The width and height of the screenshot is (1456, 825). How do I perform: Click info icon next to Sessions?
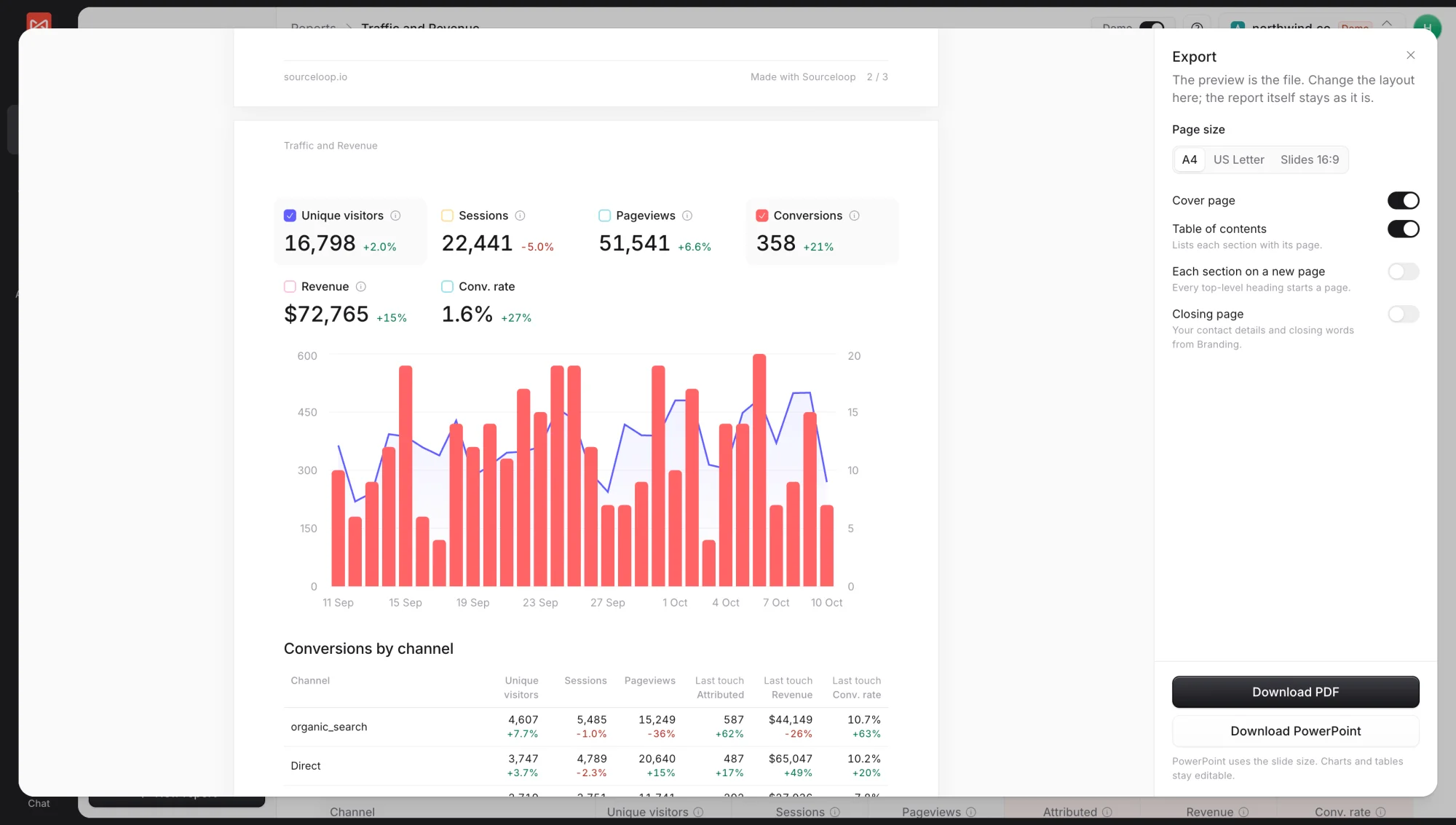[x=520, y=216]
